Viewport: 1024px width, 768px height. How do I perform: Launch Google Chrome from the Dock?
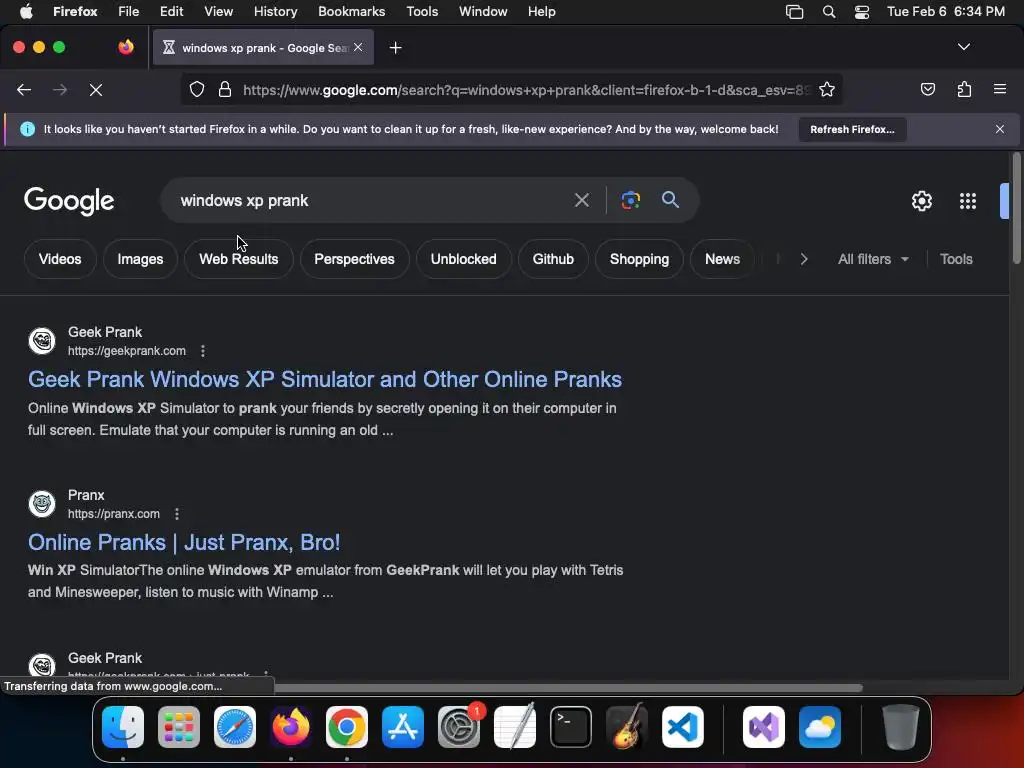coord(347,727)
